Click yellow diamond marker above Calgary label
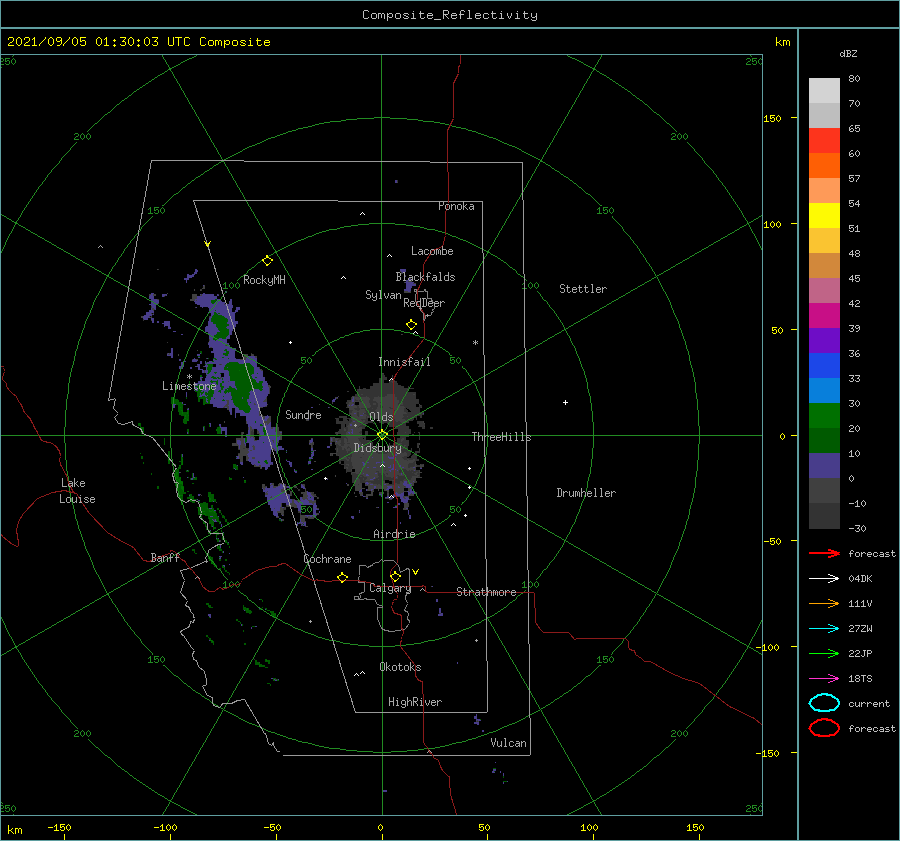Image resolution: width=900 pixels, height=841 pixels. tap(395, 576)
